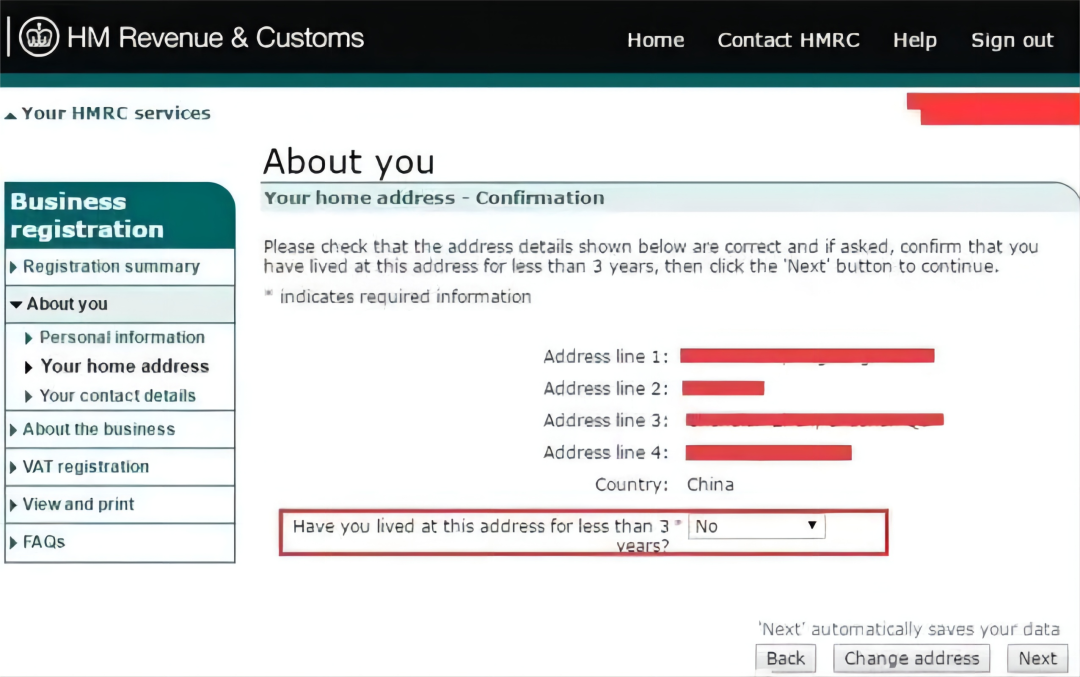Screen dimensions: 1080x677
Task: Open Contact HMRC in the header
Action: pos(788,40)
